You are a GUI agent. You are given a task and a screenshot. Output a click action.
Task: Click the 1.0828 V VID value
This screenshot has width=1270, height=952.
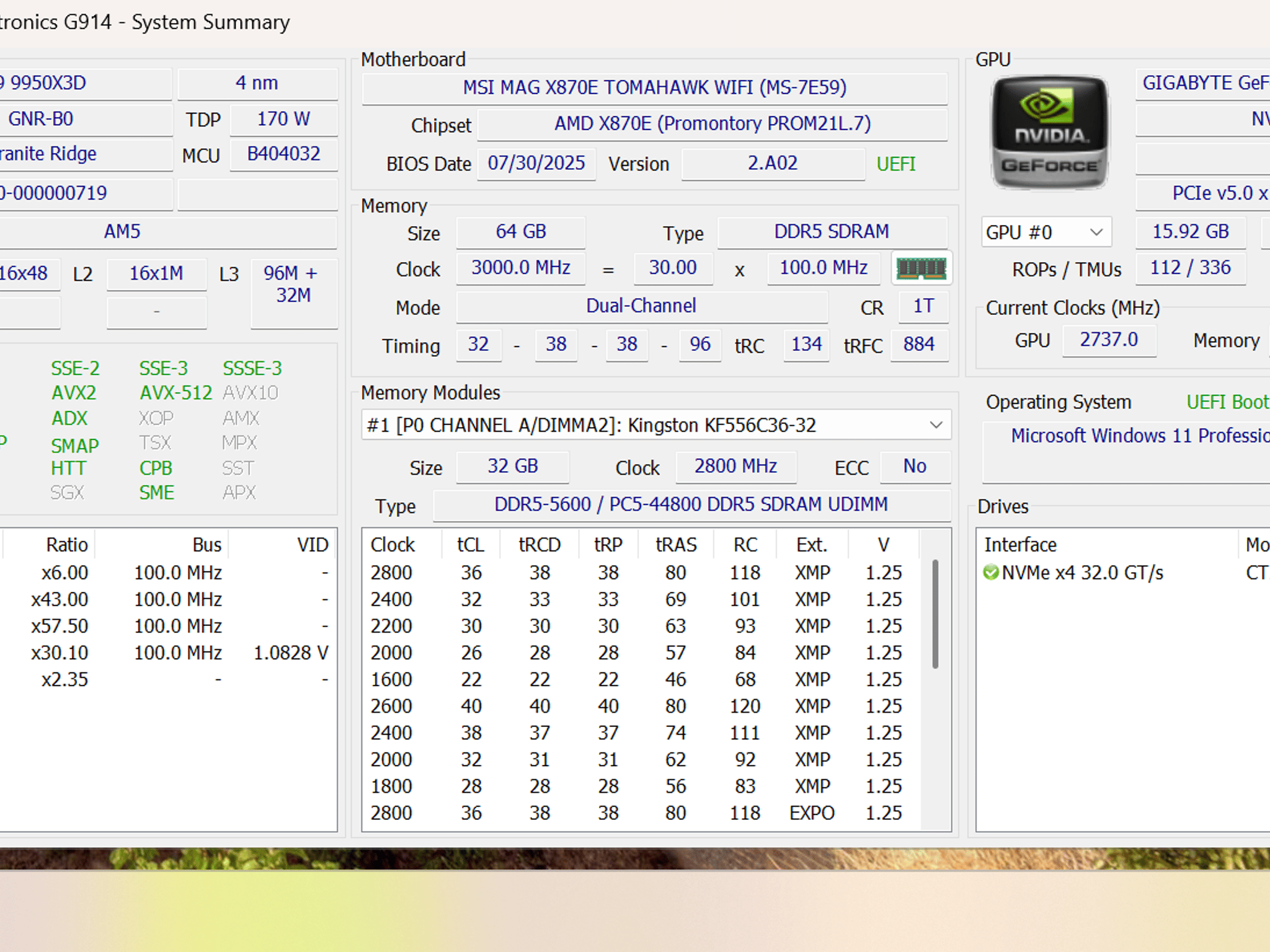[291, 653]
